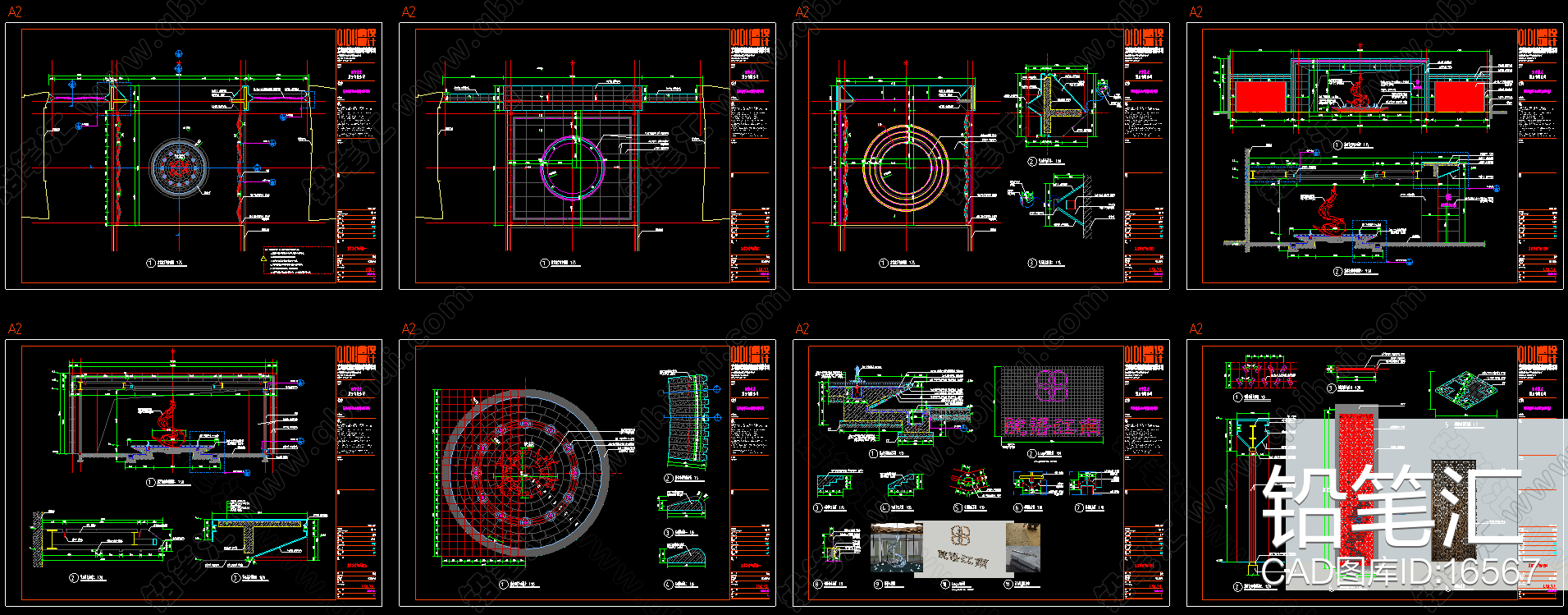Screen dimensions: 1568x615
Task: Click the A2 label above the red column detail sheet
Action: [1196, 328]
